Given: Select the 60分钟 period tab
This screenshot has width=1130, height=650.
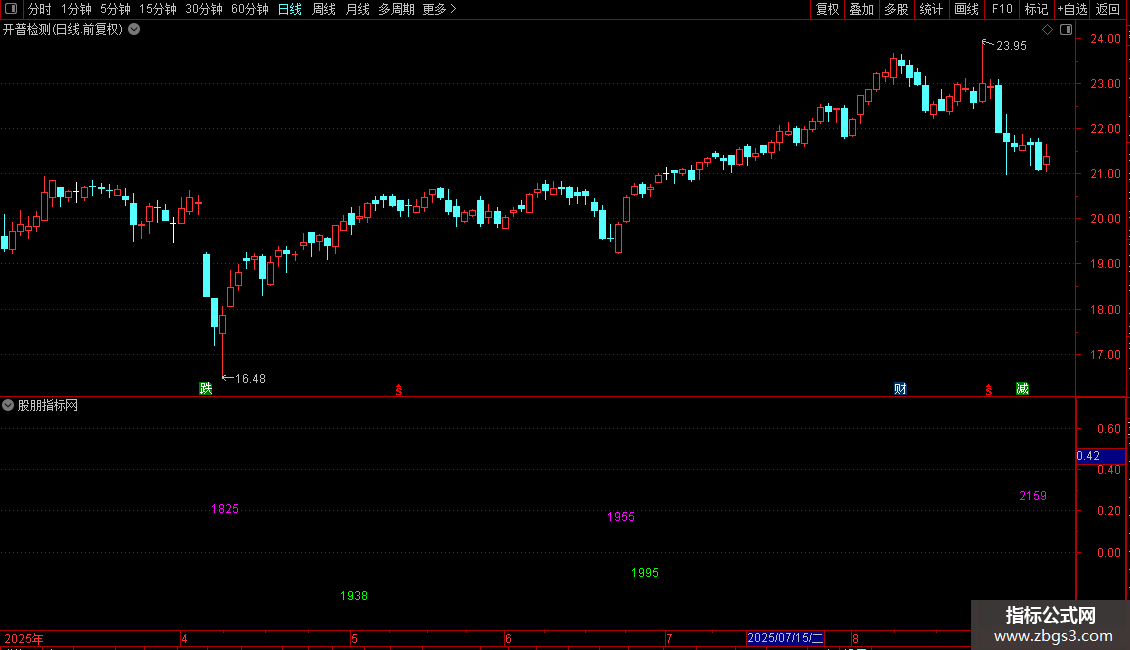Looking at the screenshot, I should coord(250,9).
